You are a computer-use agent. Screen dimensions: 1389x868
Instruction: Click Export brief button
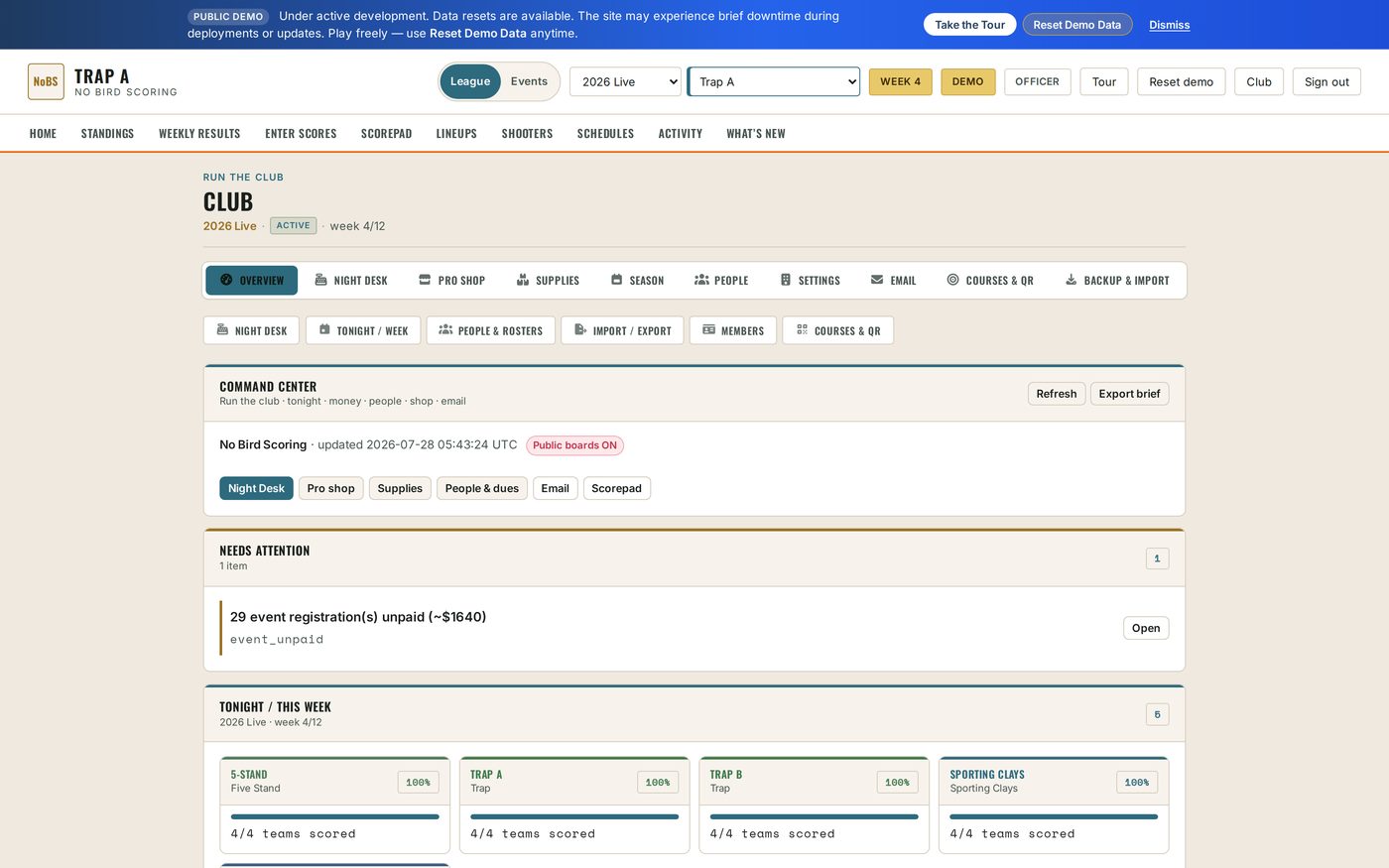point(1129,394)
